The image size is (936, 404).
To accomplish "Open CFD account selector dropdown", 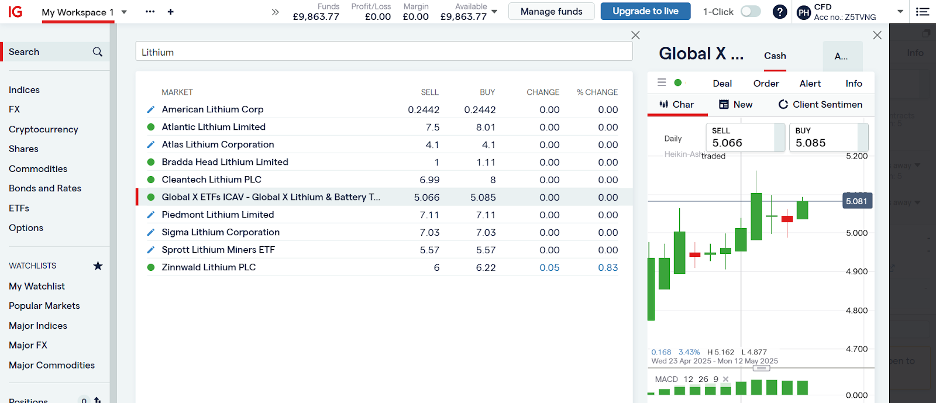I will tap(900, 11).
